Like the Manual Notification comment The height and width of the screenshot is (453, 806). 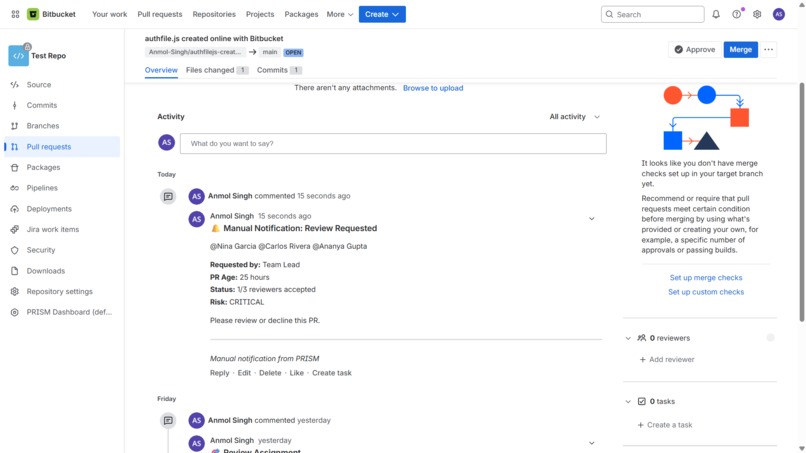pos(297,373)
